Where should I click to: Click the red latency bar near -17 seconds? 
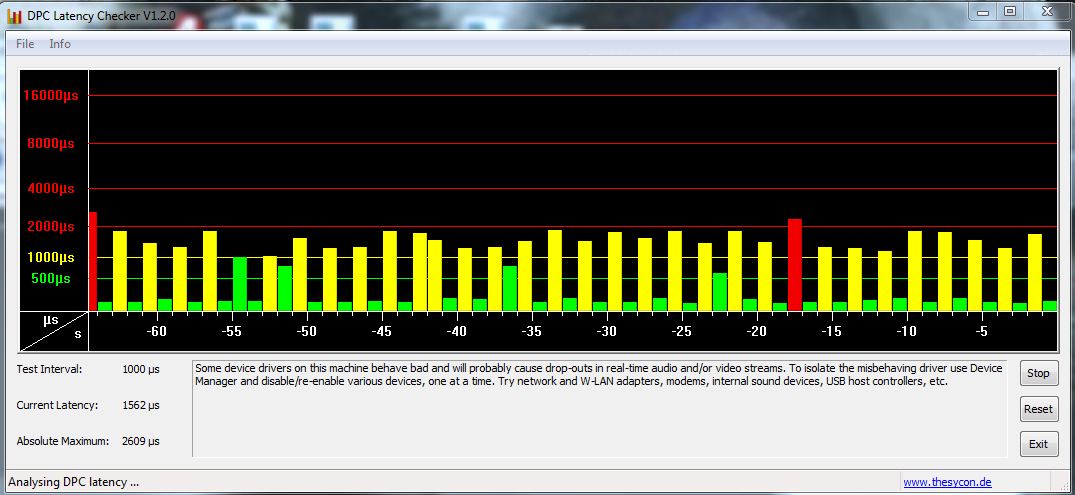[795, 265]
